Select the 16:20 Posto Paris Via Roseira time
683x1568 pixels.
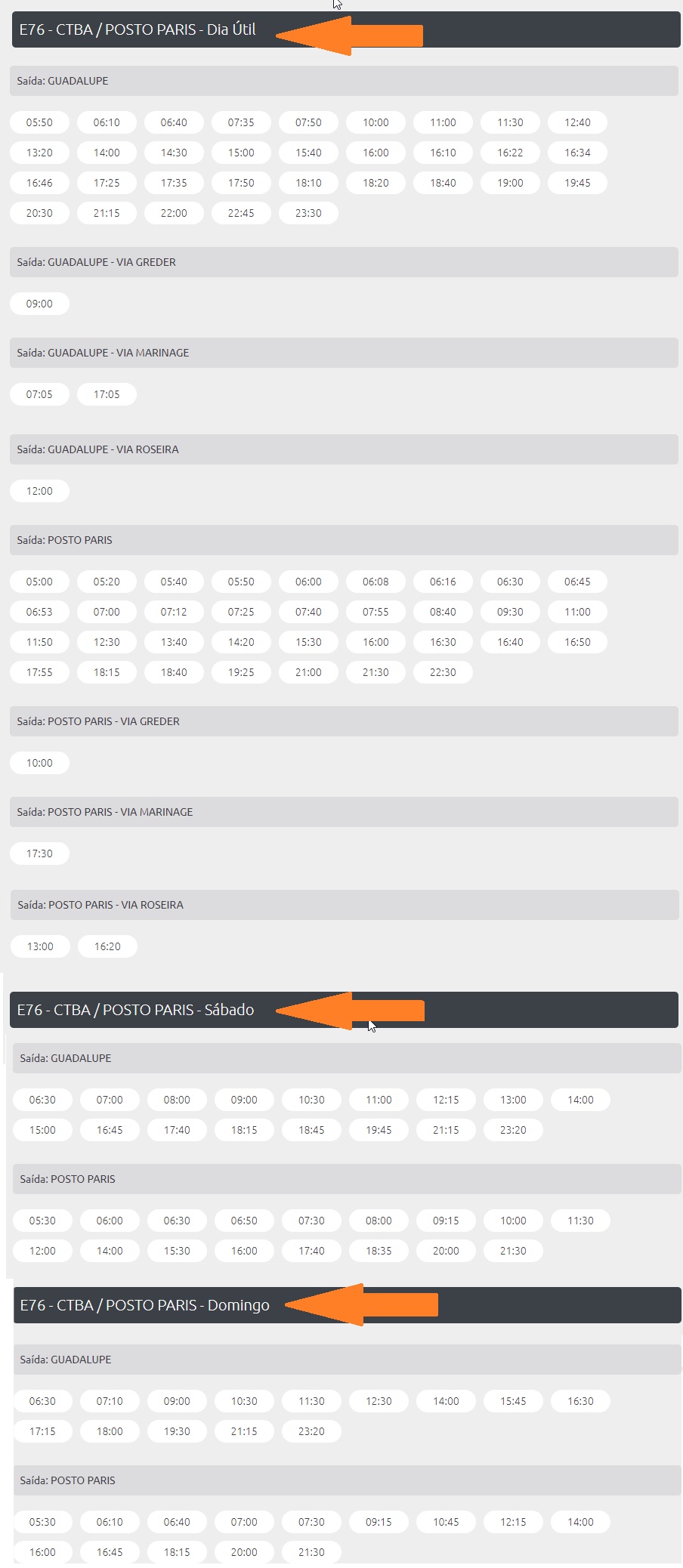[107, 946]
